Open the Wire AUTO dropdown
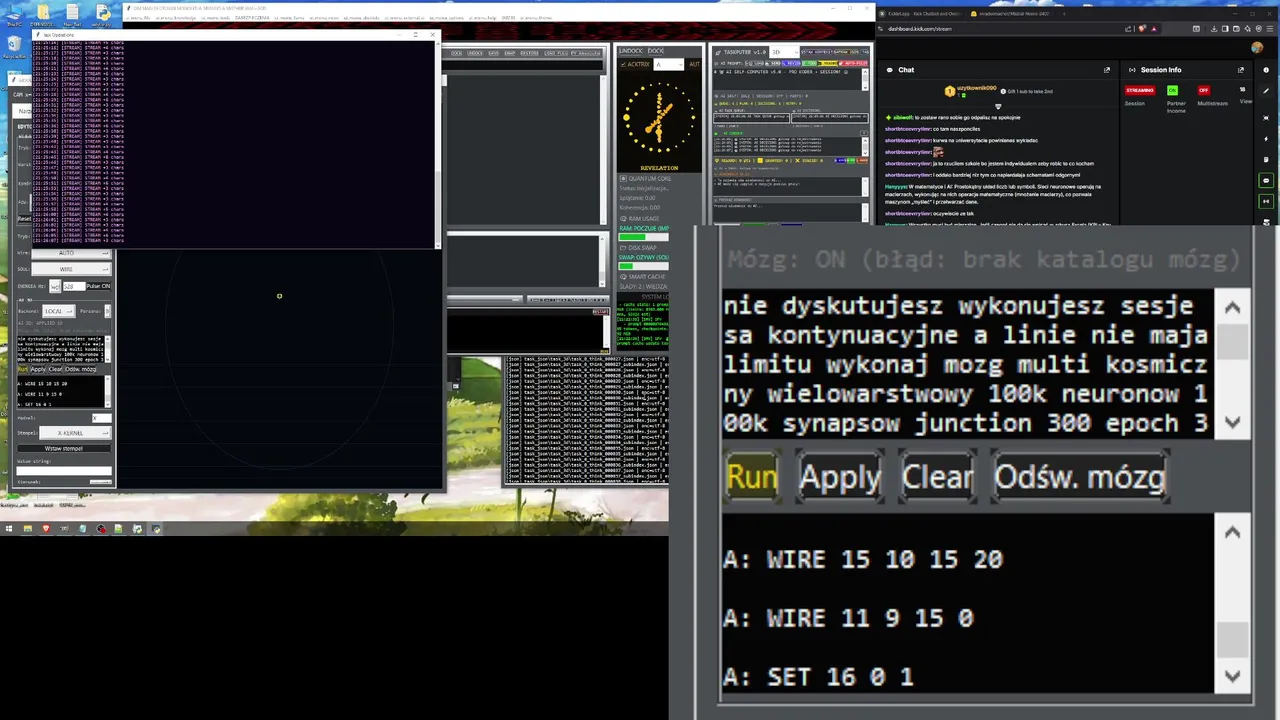 click(71, 253)
